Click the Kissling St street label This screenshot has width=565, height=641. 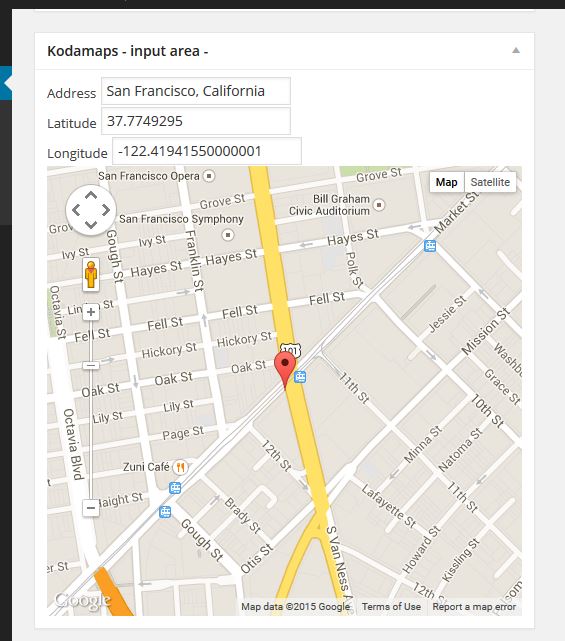pos(460,560)
